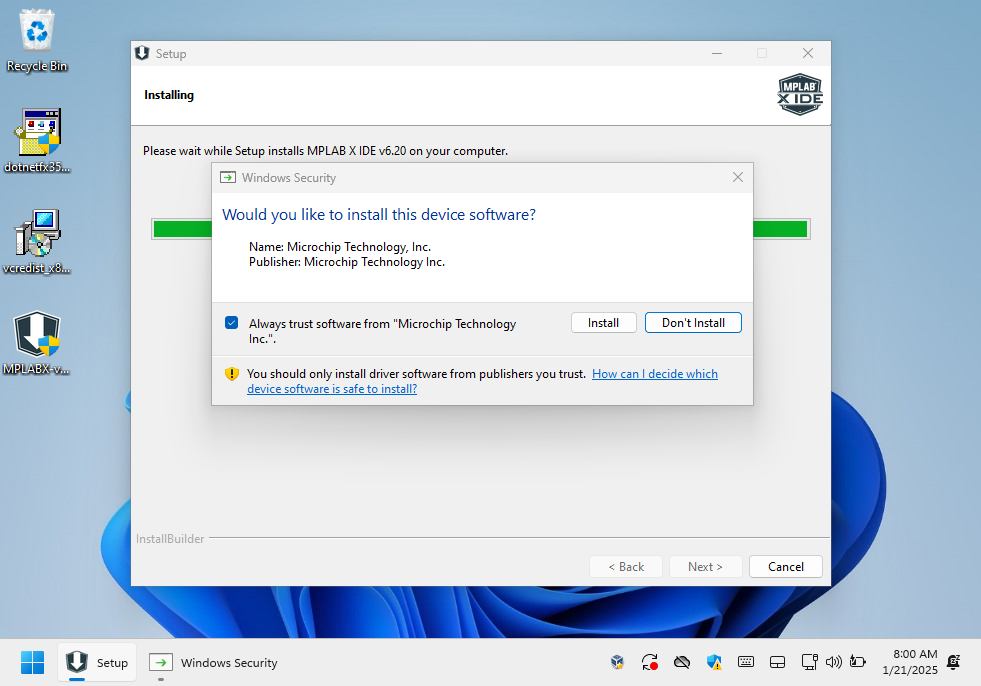Viewport: 981px width, 686px height.
Task: Click the disabled Next > button
Action: tap(705, 566)
